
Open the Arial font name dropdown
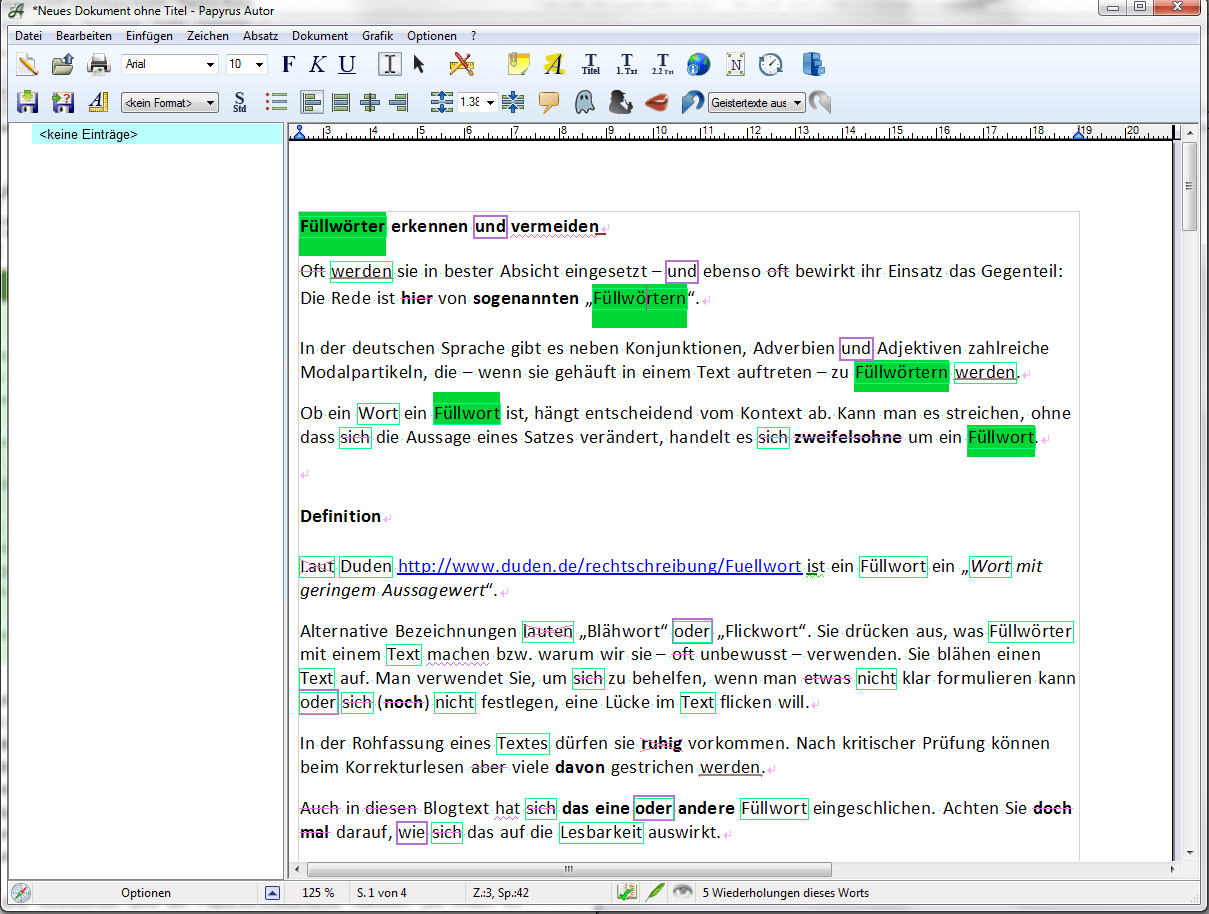[169, 65]
